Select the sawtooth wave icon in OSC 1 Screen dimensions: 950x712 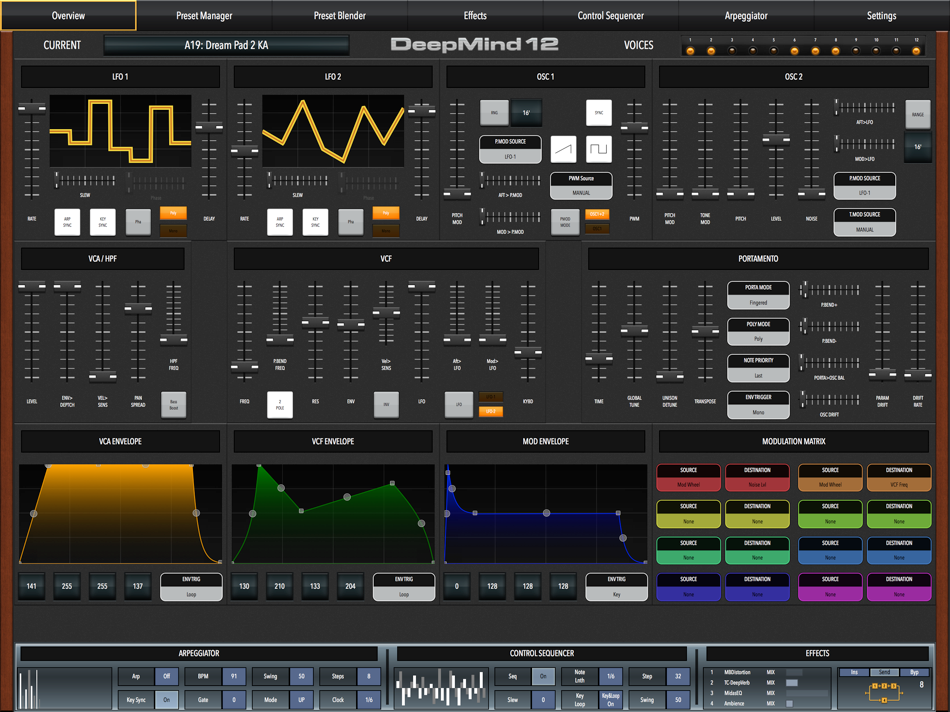click(x=564, y=149)
